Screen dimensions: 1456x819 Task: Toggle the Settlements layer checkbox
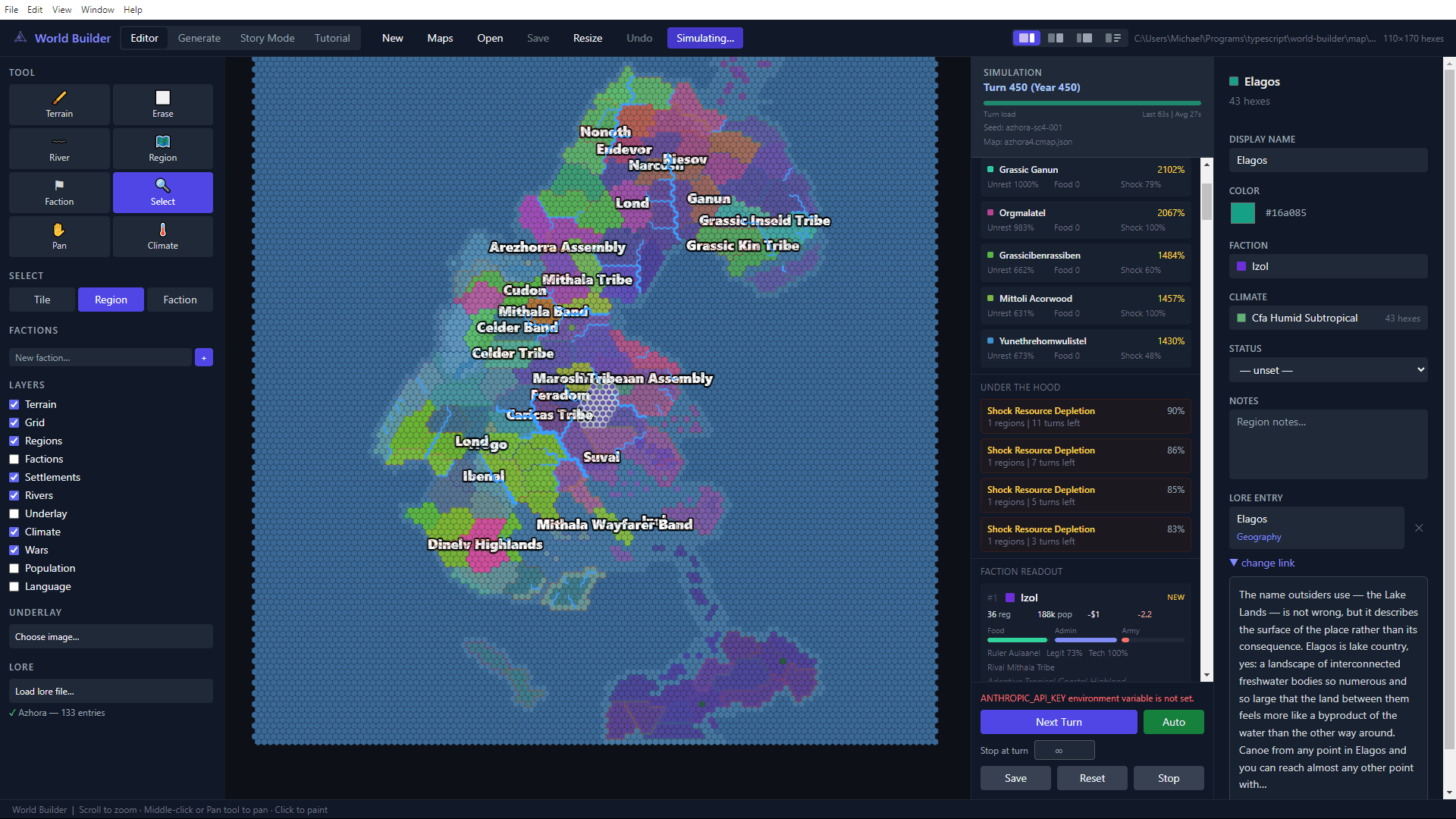14,478
